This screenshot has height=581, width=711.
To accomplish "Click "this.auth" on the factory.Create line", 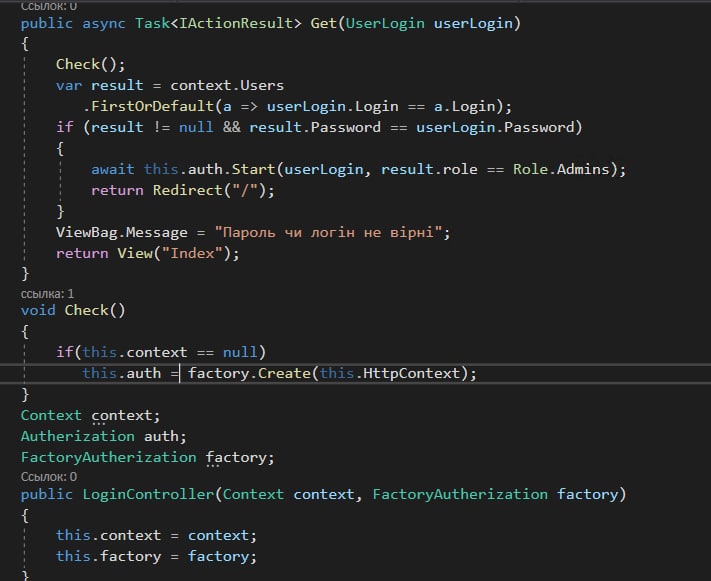I will click(x=122, y=373).
